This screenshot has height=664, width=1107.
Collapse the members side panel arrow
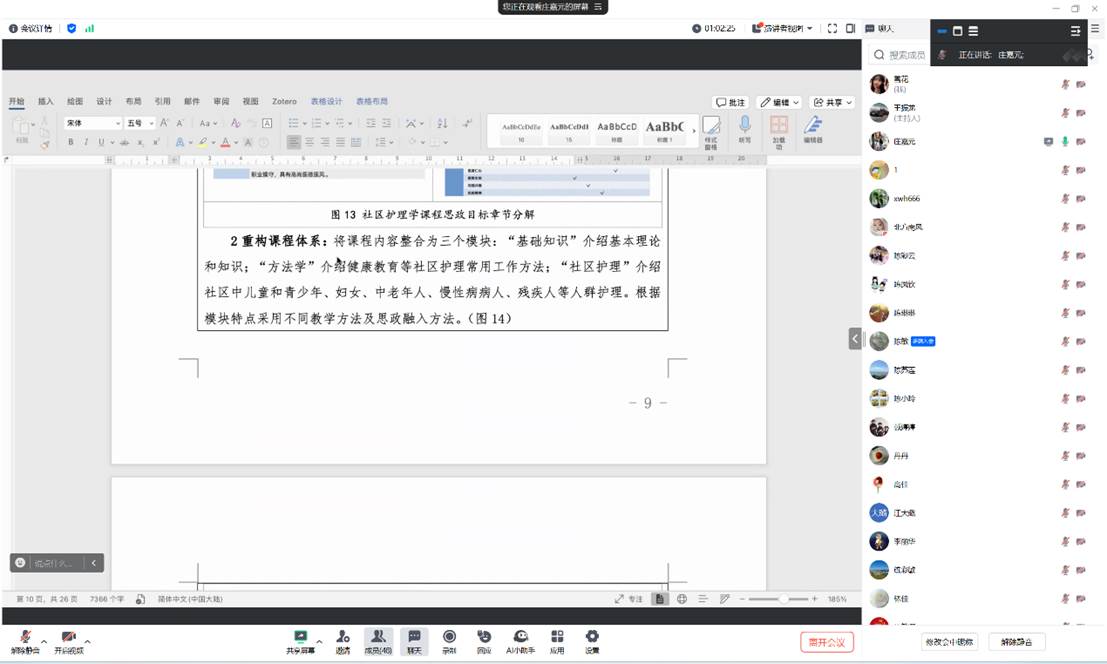[855, 339]
